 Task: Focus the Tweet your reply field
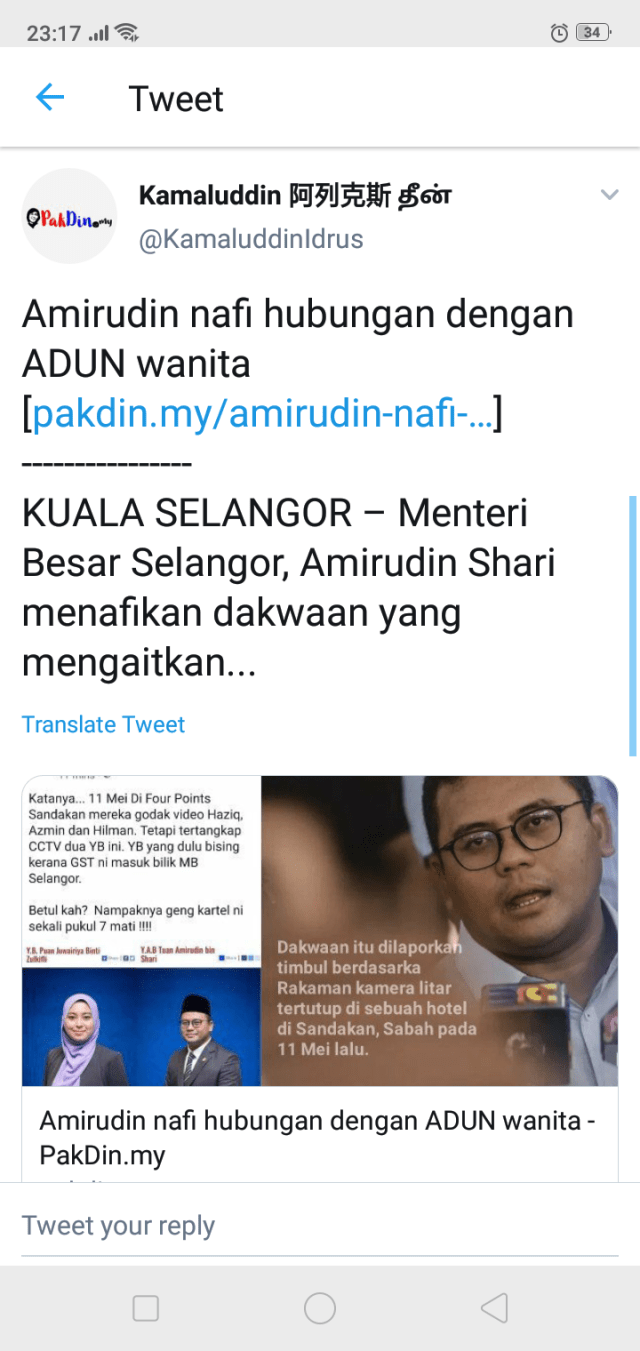[x=320, y=1226]
